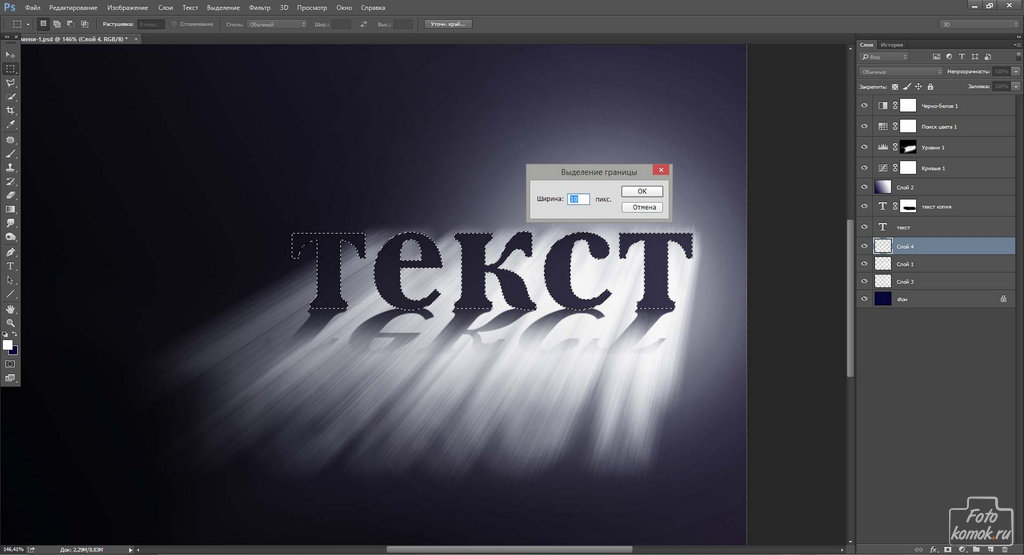Select the Hand tool
The height and width of the screenshot is (555, 1024).
pyautogui.click(x=11, y=309)
